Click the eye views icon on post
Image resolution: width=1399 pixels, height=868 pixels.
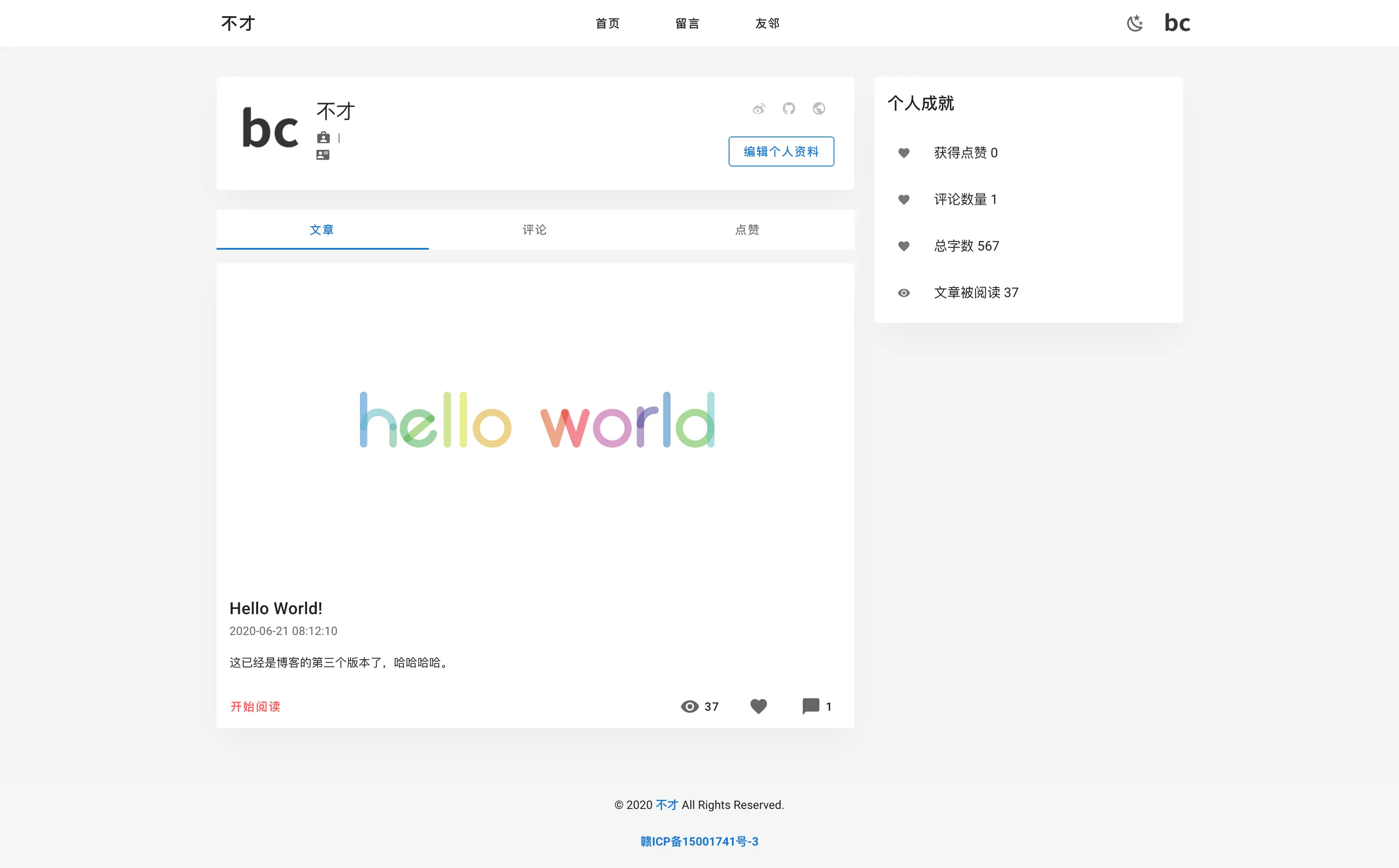689,707
